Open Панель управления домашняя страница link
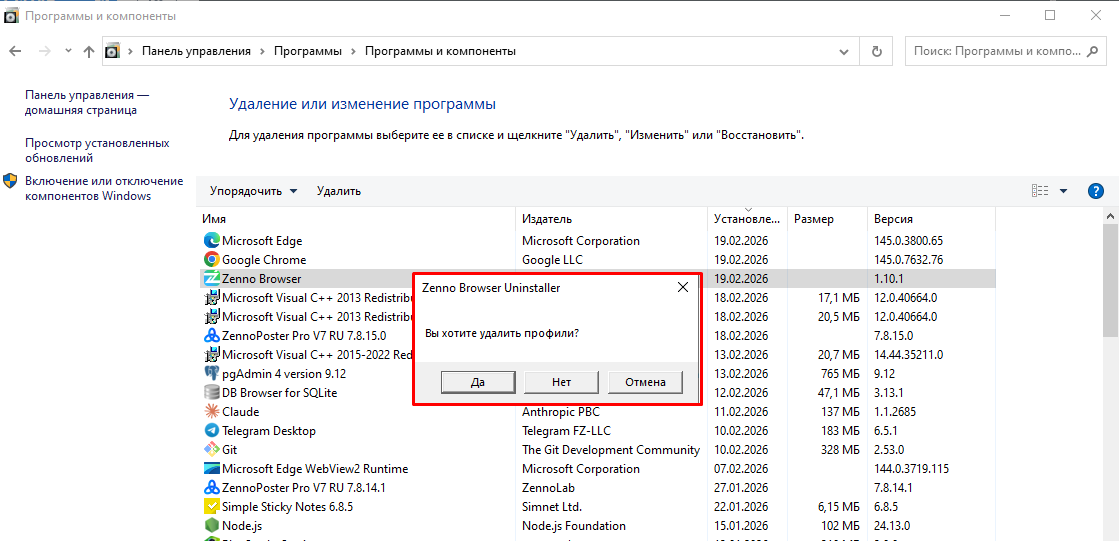The width and height of the screenshot is (1119, 541). (x=87, y=102)
